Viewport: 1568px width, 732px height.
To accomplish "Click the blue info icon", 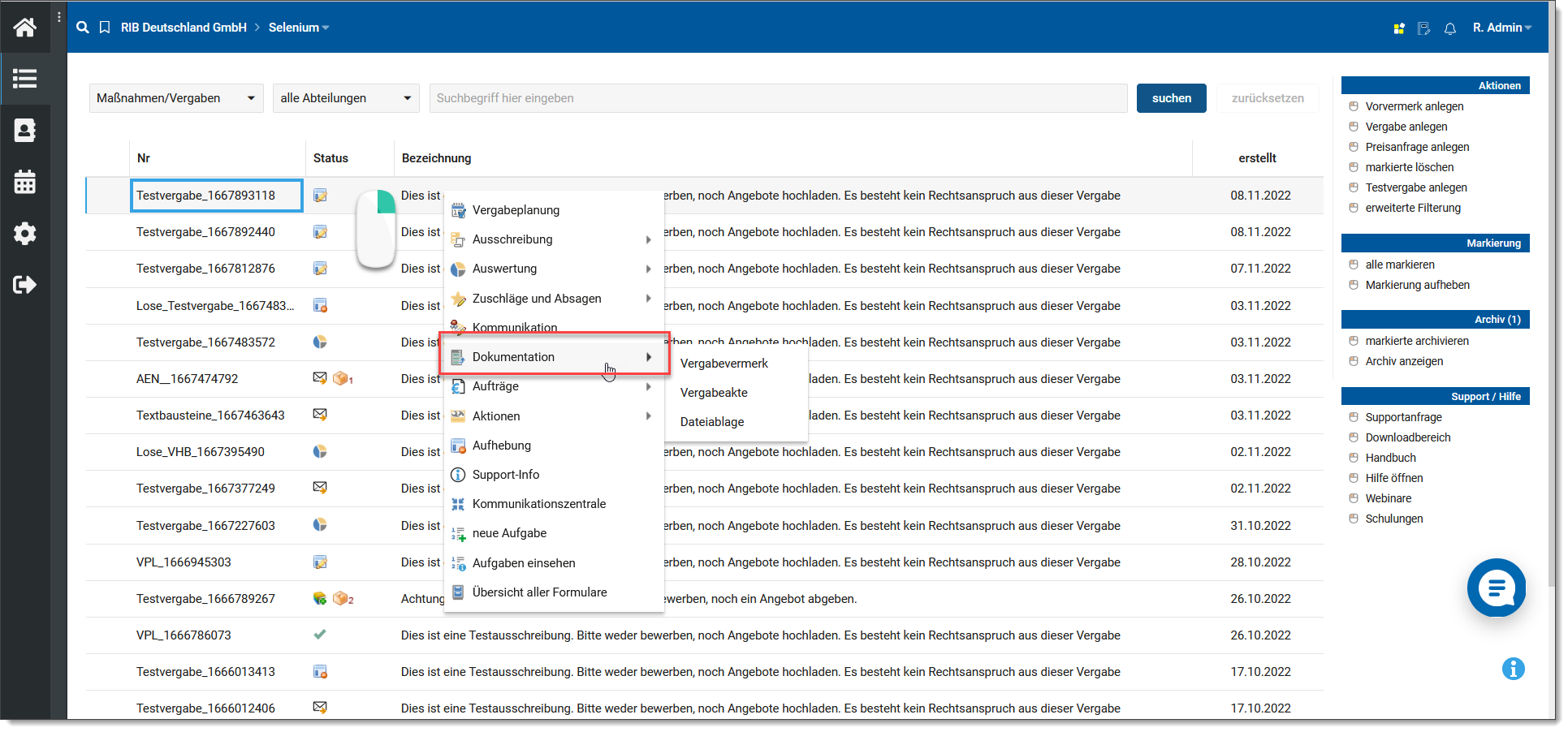I will 1514,669.
